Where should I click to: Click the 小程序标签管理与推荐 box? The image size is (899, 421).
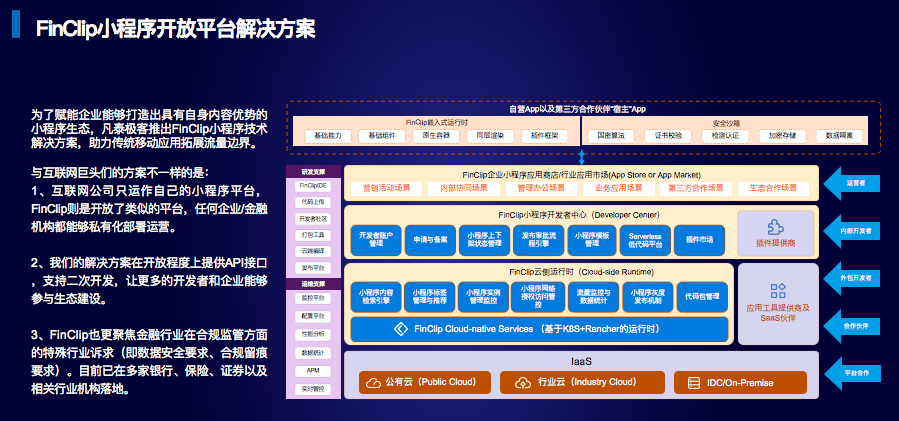coord(429,297)
